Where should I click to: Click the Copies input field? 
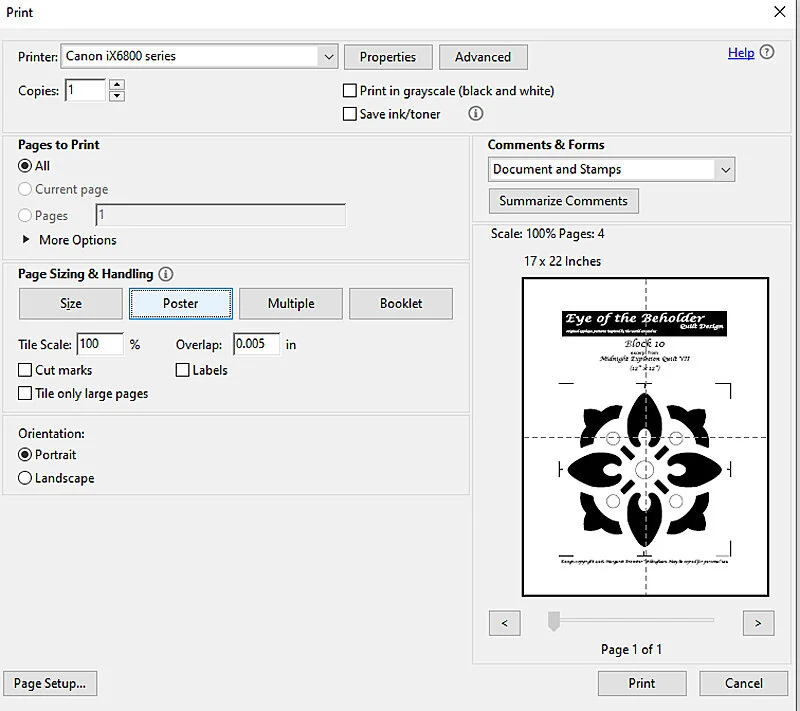[85, 90]
